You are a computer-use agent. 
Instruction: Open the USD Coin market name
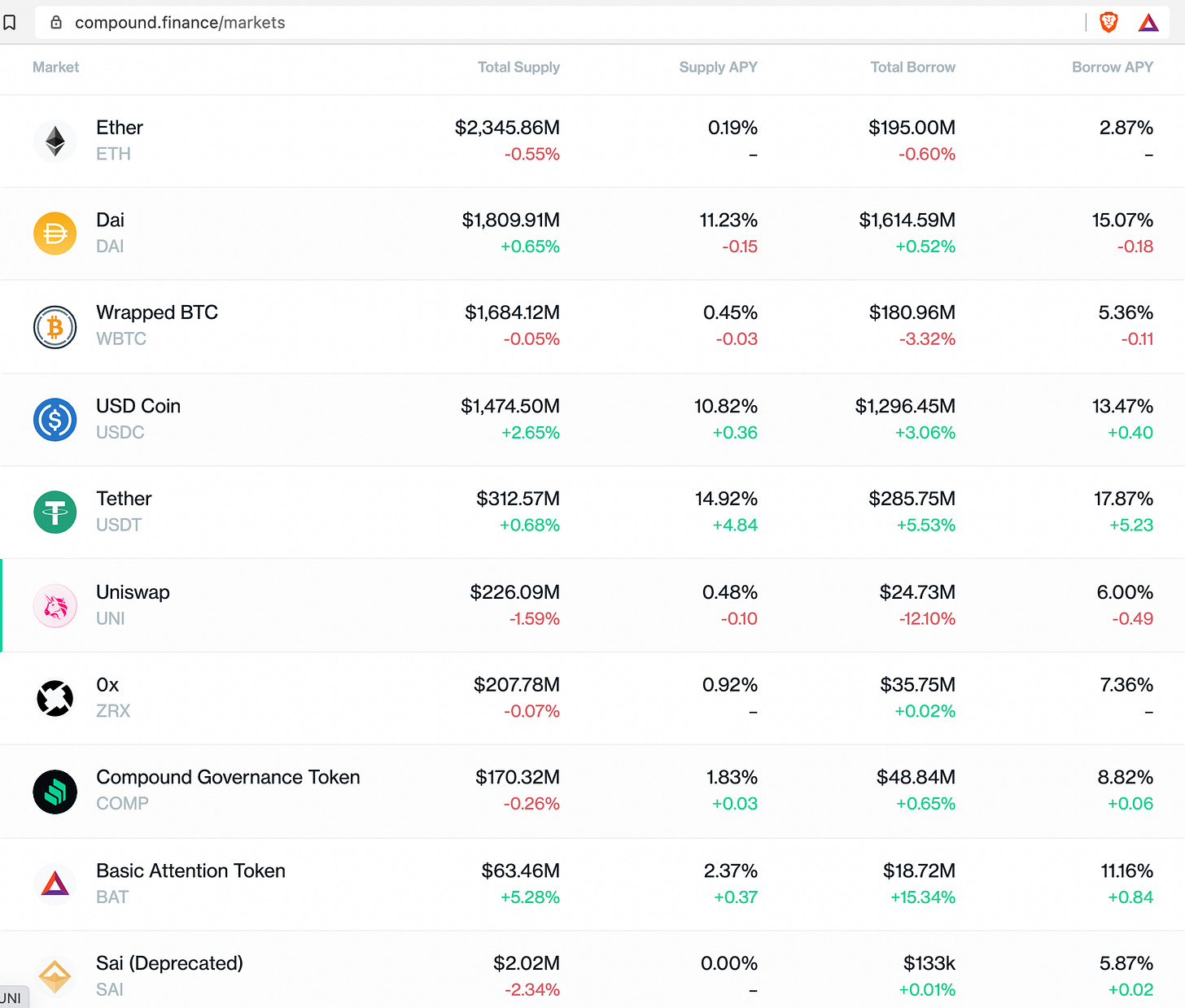point(138,406)
